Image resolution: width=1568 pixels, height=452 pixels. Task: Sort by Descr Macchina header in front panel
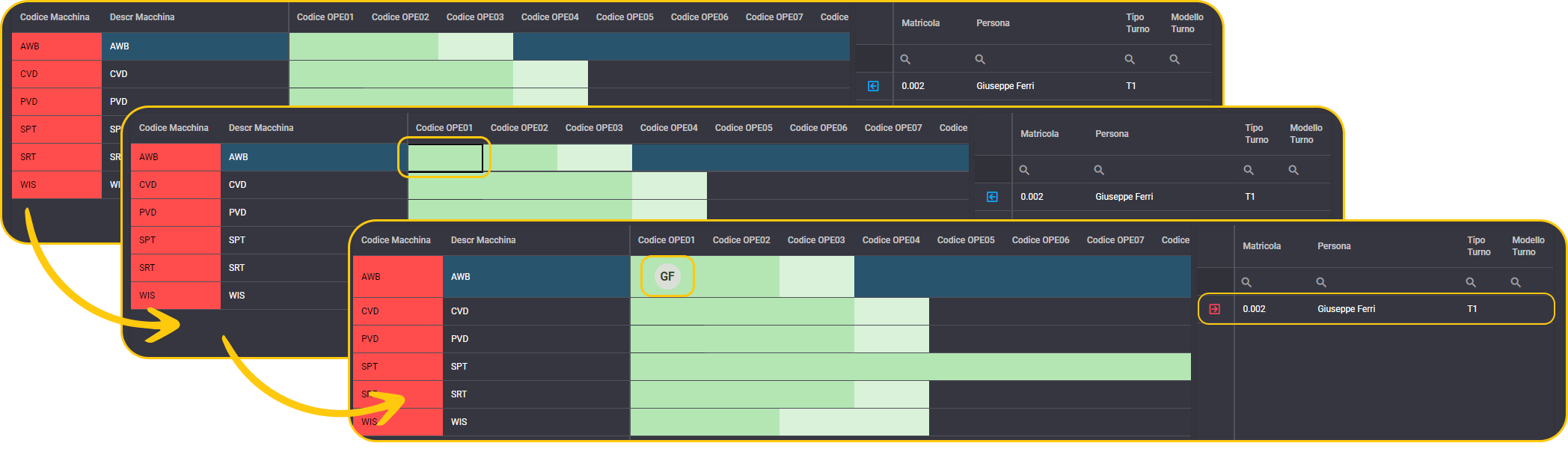[x=483, y=240]
